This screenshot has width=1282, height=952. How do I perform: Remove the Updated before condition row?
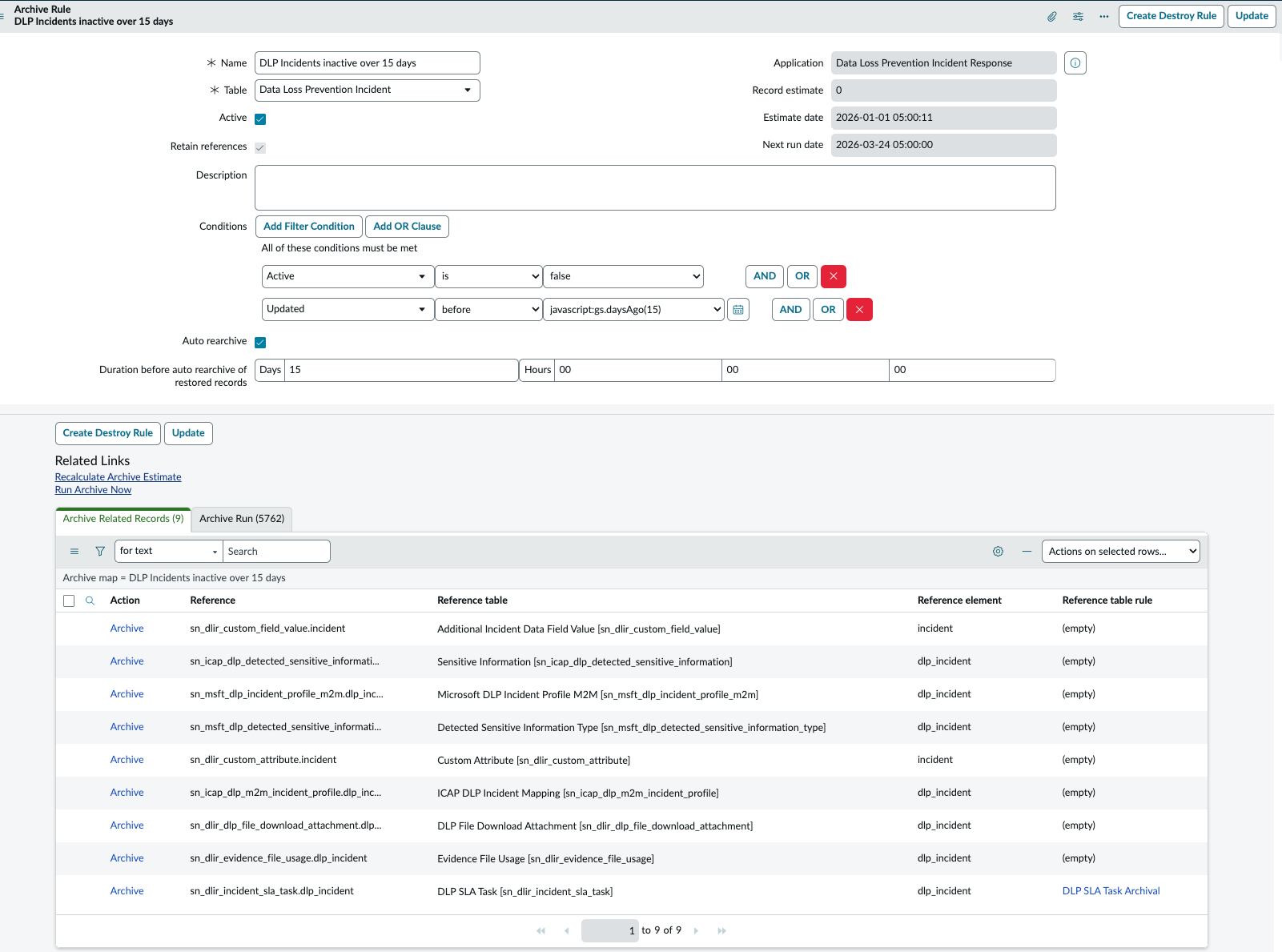click(859, 310)
